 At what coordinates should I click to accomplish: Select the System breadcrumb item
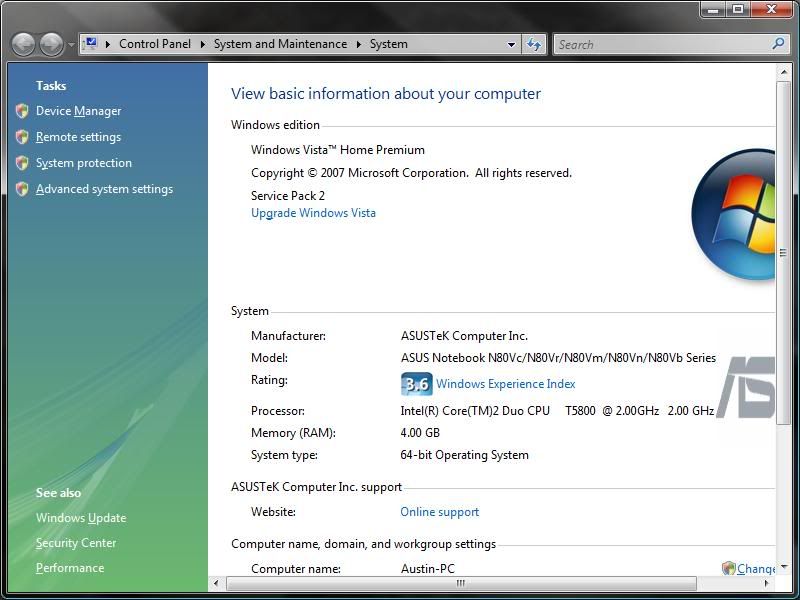click(388, 44)
